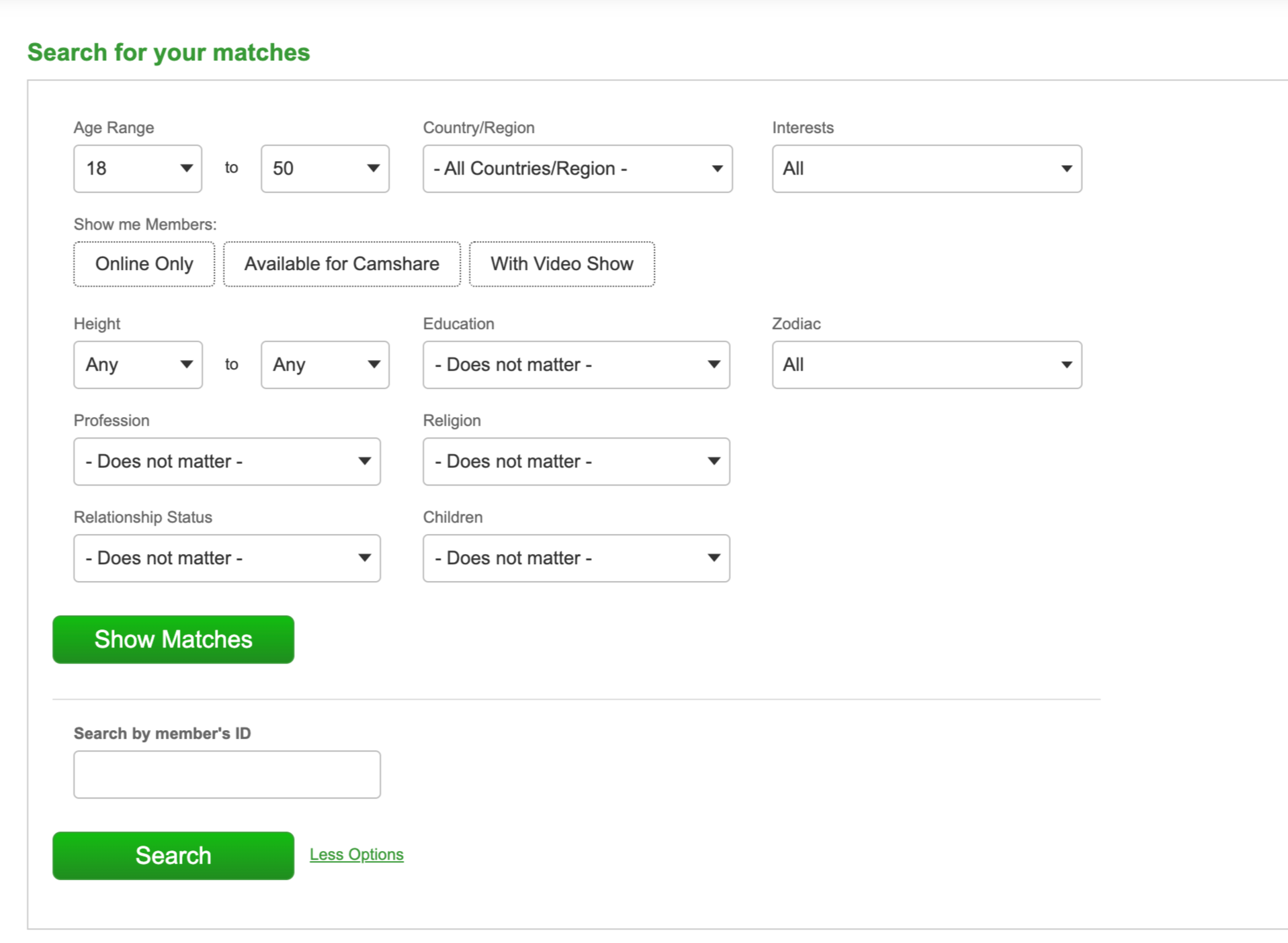Expand the Education dropdown
The width and height of the screenshot is (1288, 943).
click(576, 365)
